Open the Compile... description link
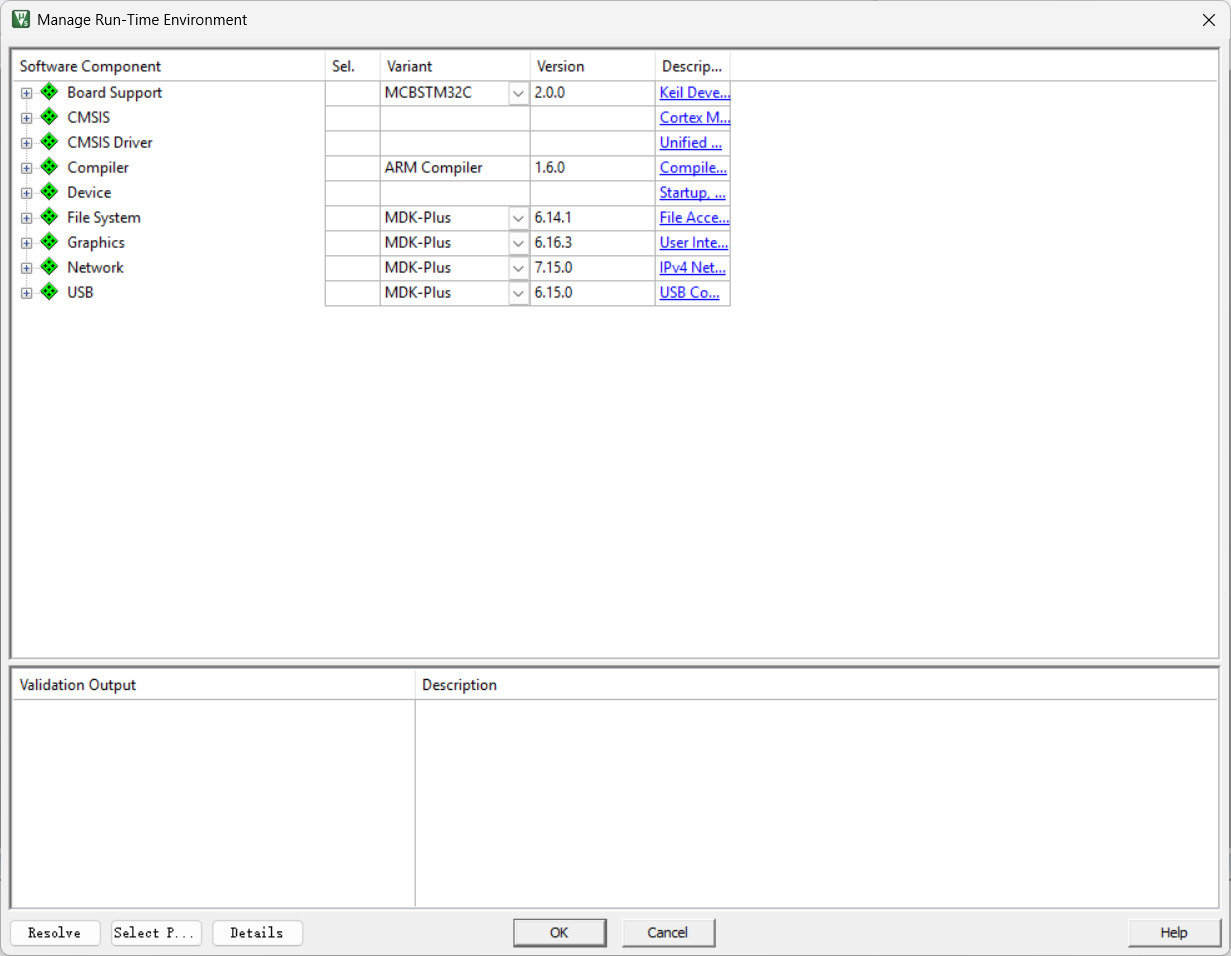Screen dimensions: 1231x956 coord(693,167)
